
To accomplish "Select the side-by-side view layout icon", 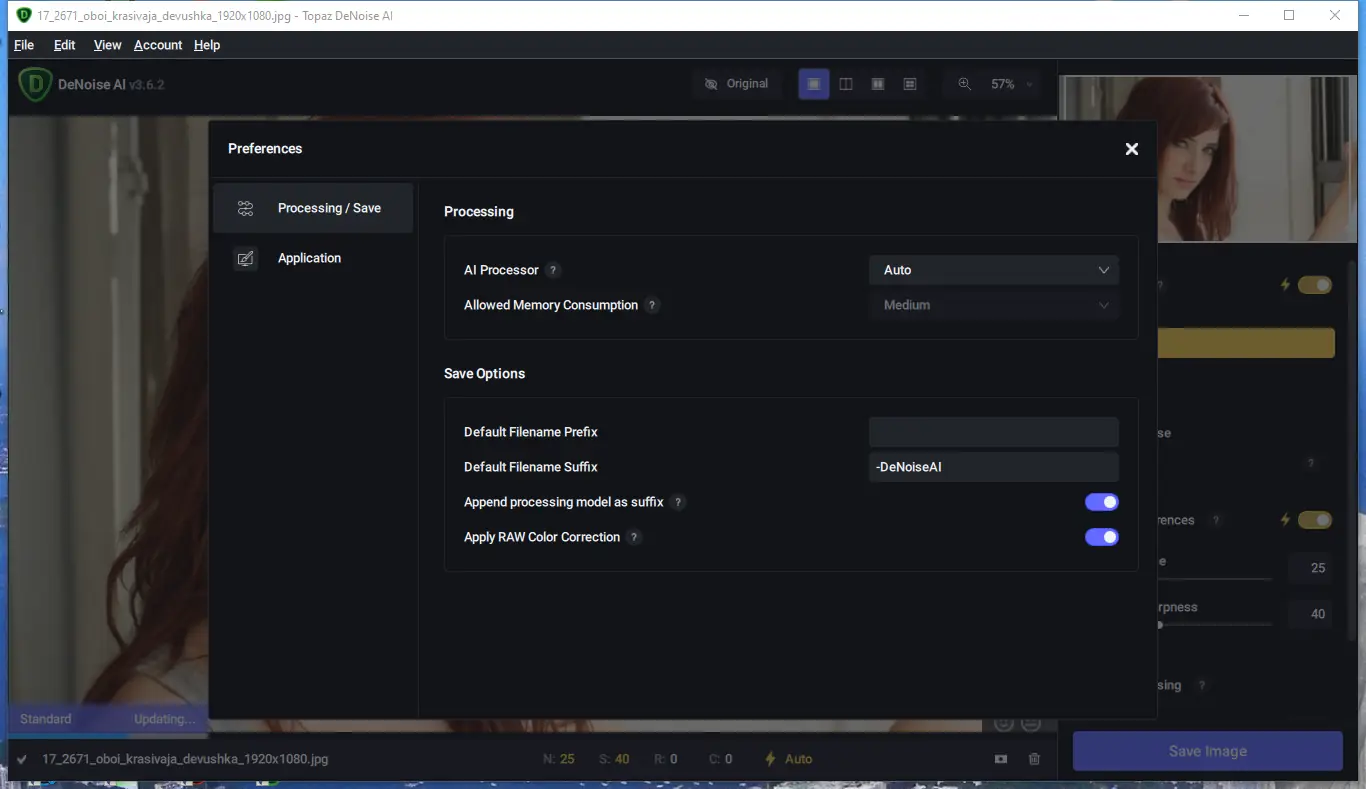I will pos(878,84).
